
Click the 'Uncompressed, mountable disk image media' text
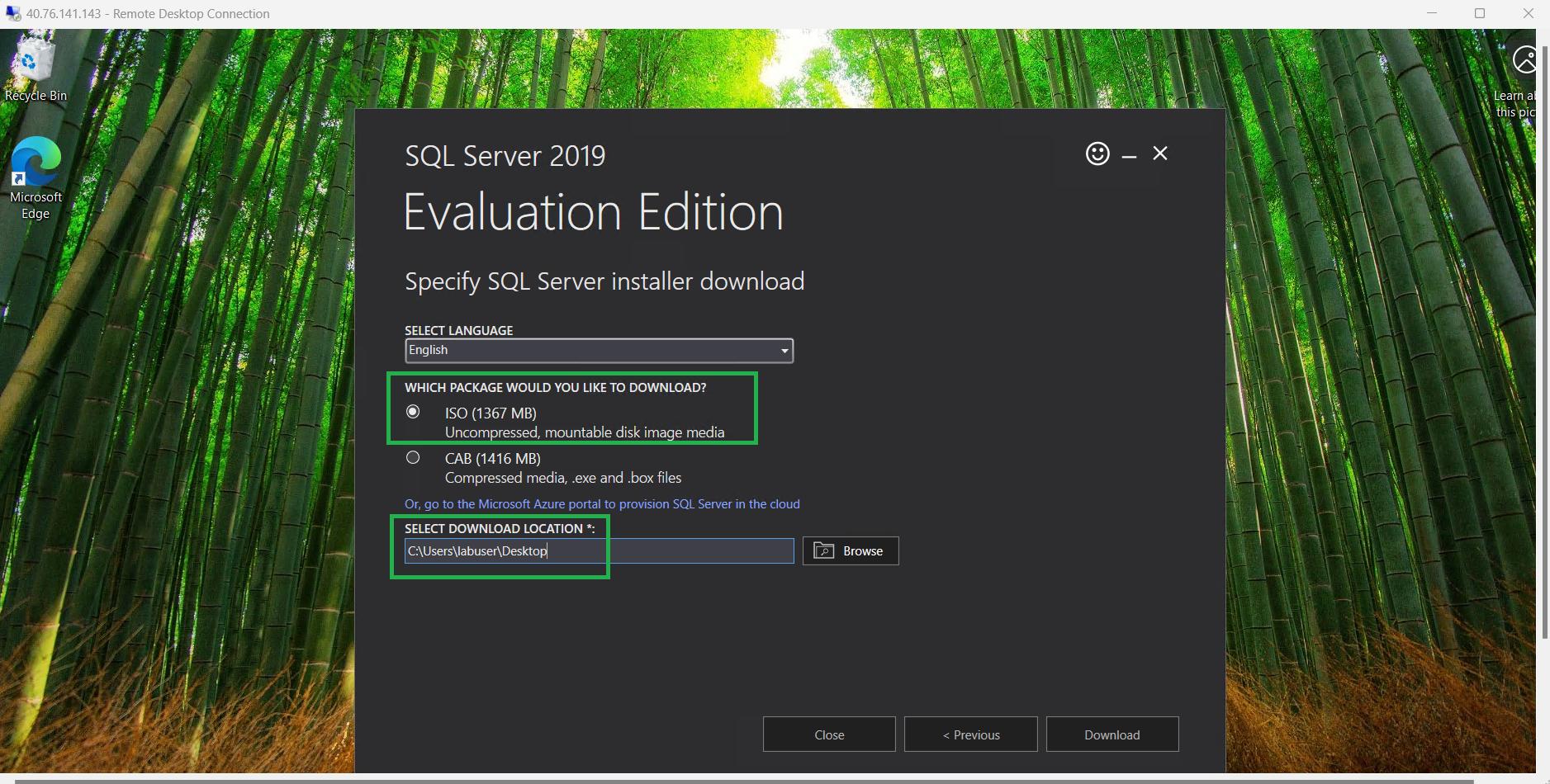click(x=585, y=432)
